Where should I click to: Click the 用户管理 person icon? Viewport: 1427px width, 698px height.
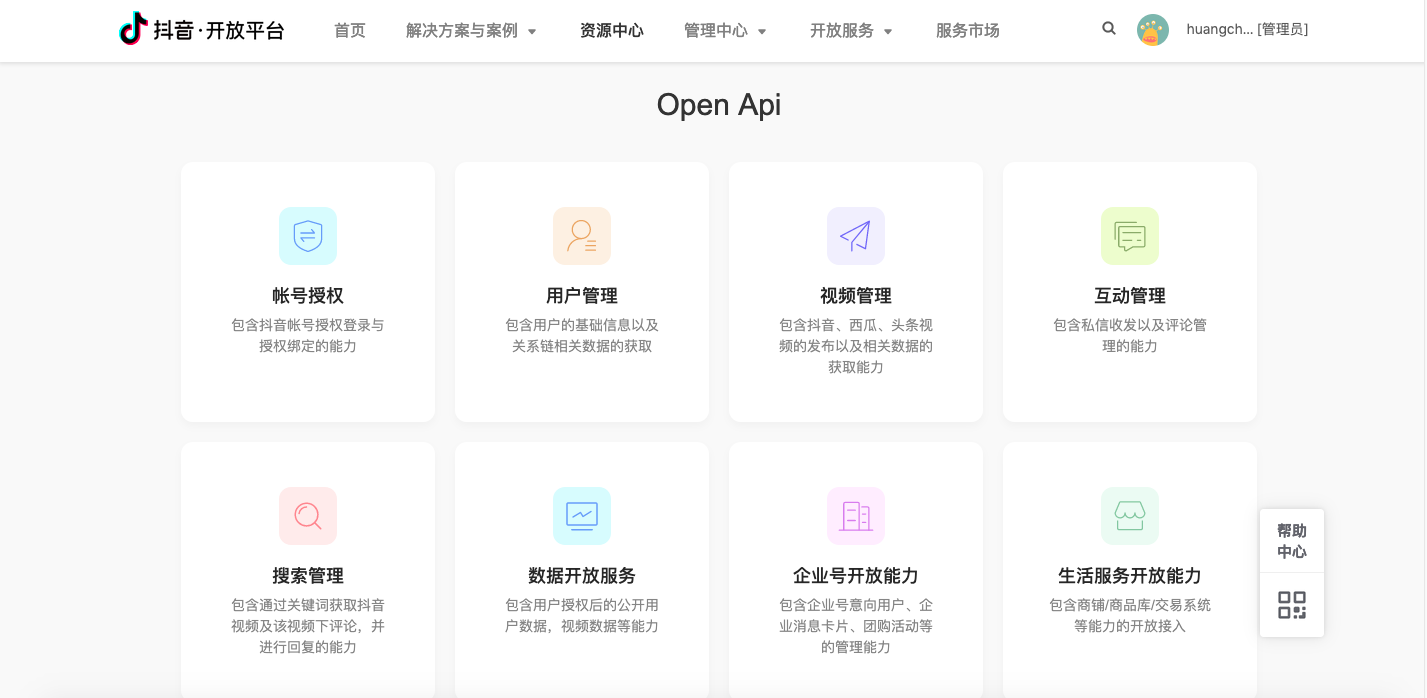tap(582, 236)
